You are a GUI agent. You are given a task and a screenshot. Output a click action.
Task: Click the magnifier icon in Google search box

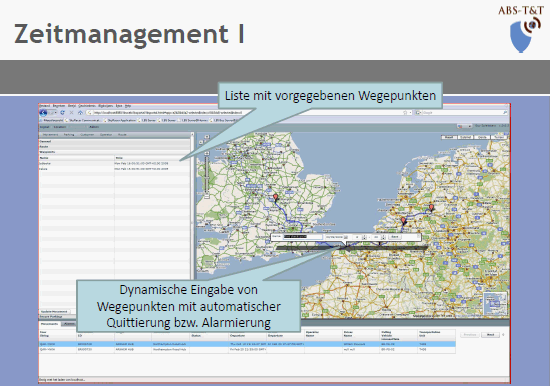coord(505,113)
